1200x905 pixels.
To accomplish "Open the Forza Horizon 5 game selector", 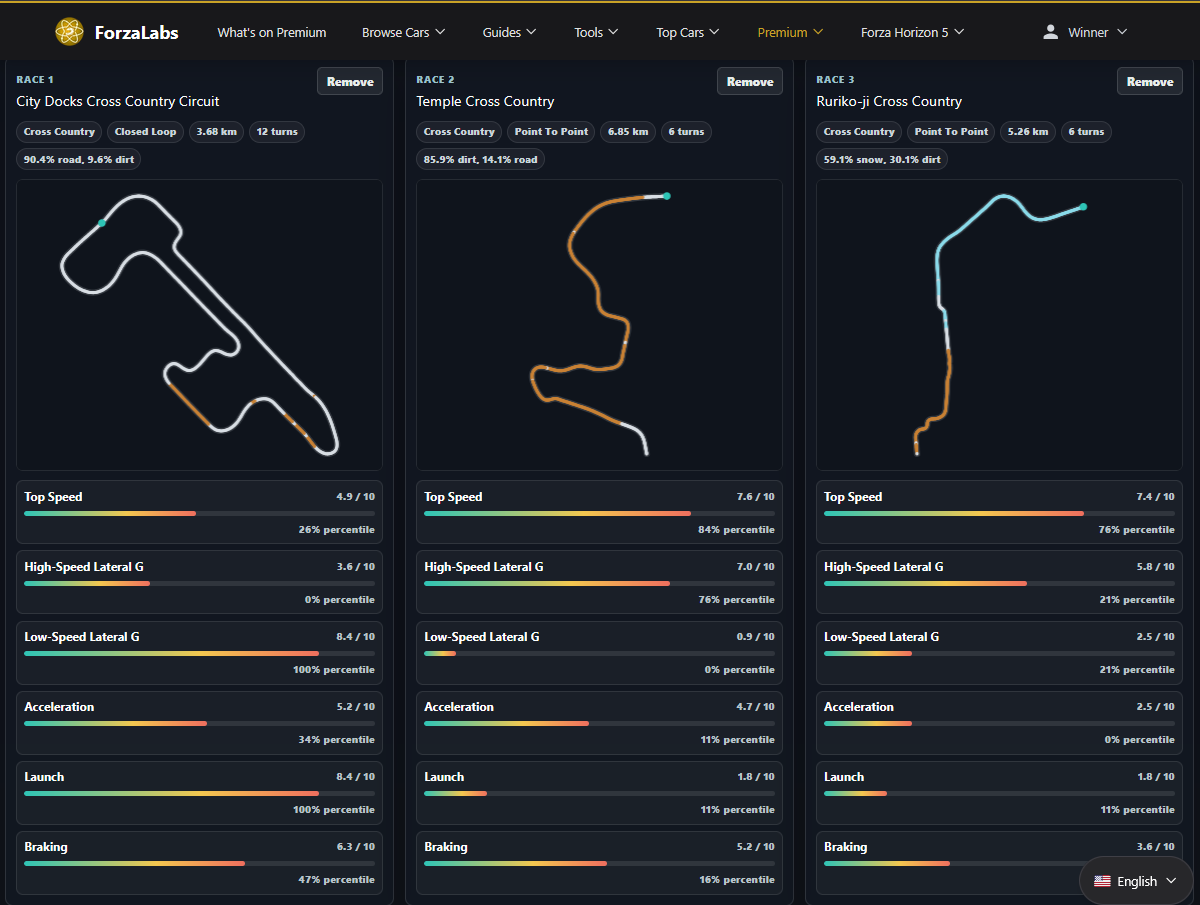I will pyautogui.click(x=913, y=32).
